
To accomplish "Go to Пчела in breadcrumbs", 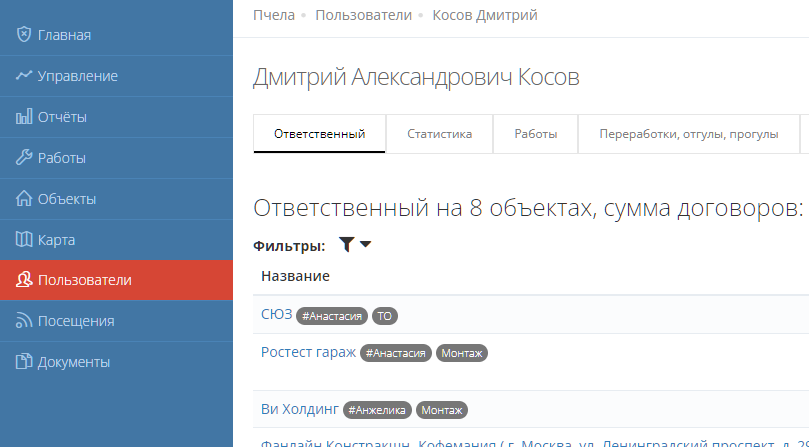I will click(274, 15).
